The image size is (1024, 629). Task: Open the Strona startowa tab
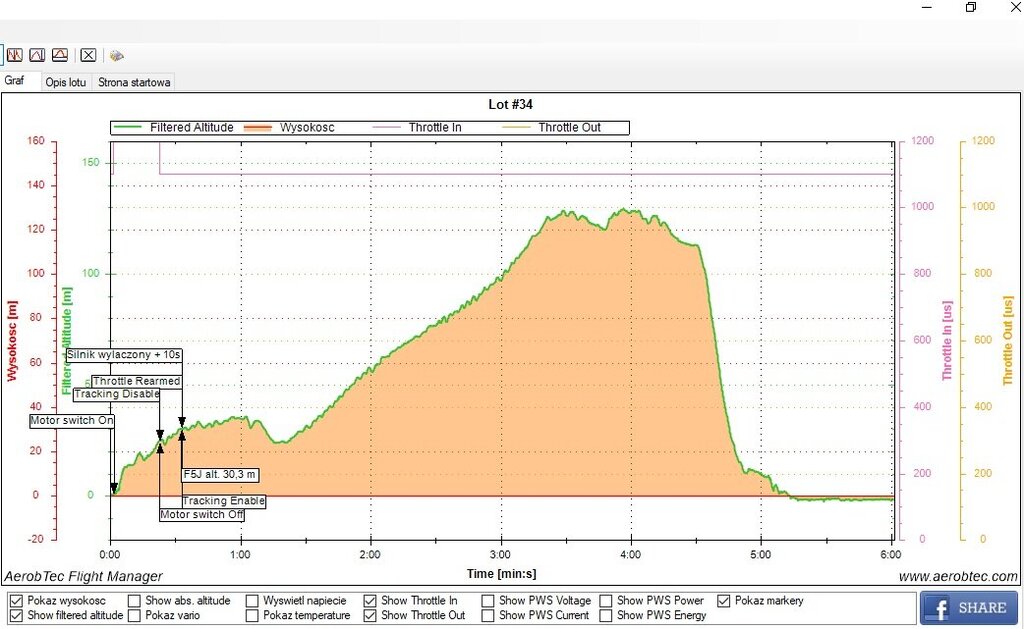134,82
